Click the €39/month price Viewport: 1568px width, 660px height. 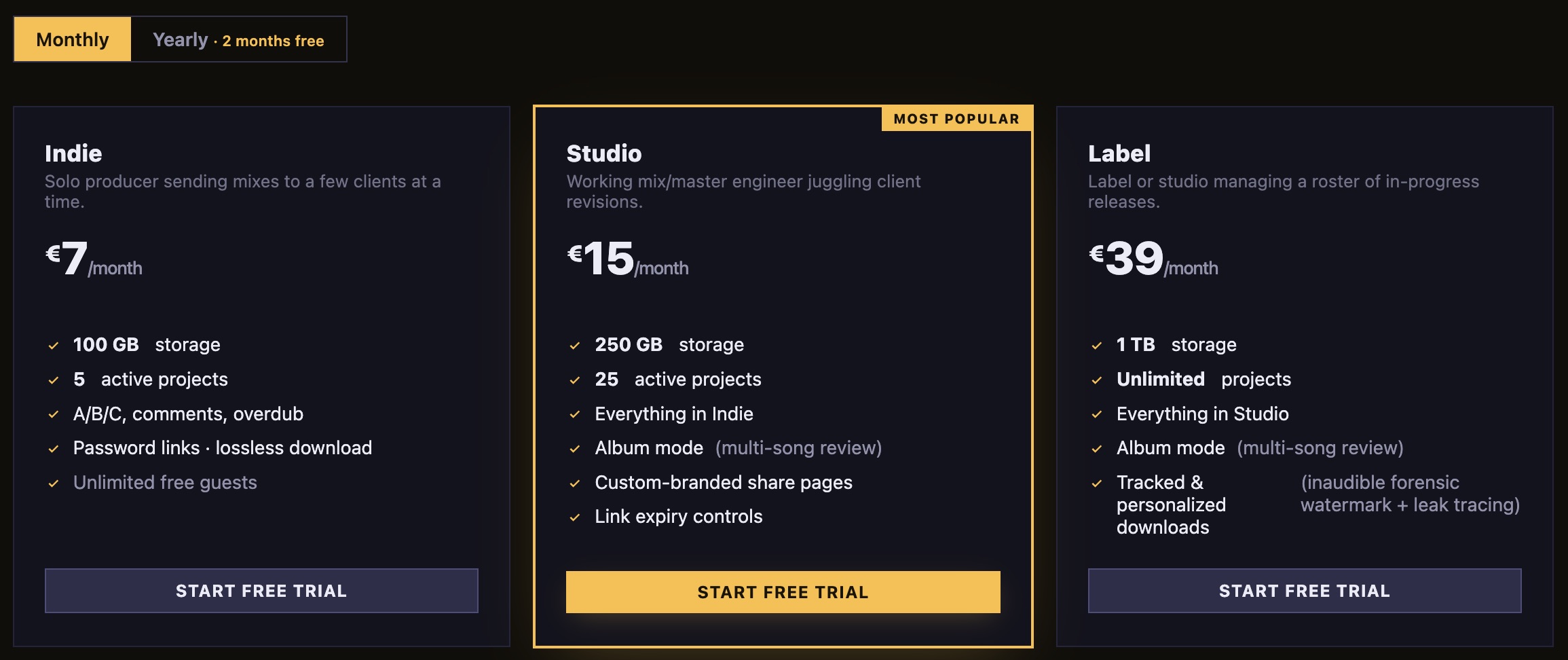point(1153,259)
